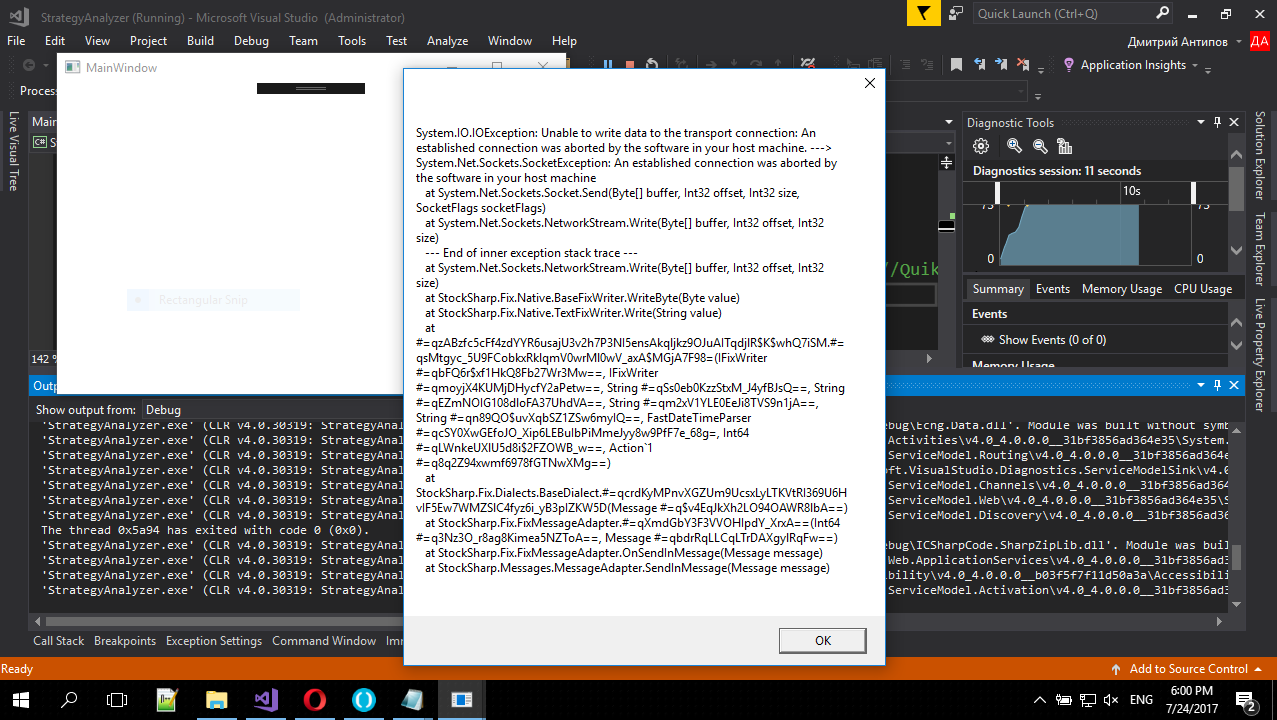Switch to the Summary tab
This screenshot has height=720, width=1277.
click(x=998, y=289)
